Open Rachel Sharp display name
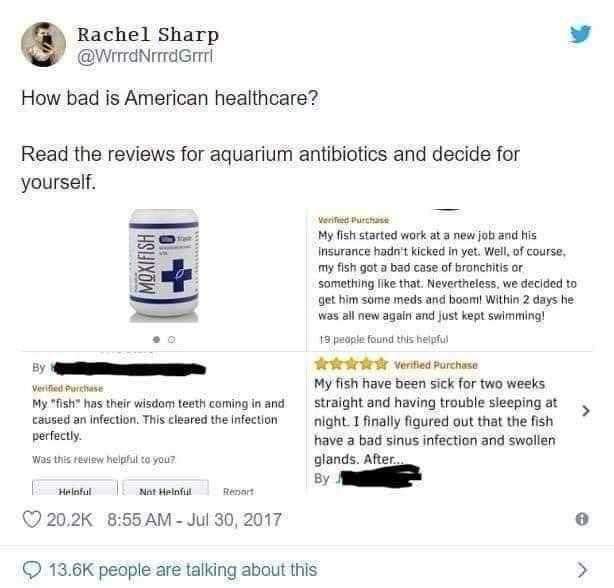The height and width of the screenshot is (588, 614). tap(148, 34)
